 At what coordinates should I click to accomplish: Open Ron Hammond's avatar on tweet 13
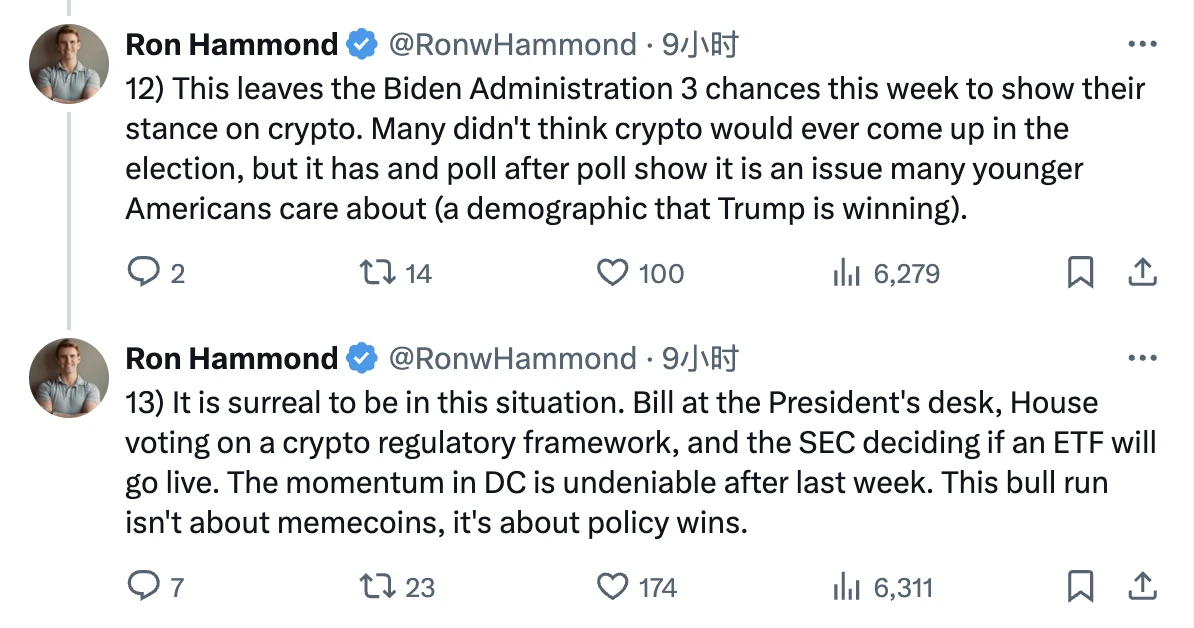pos(68,377)
